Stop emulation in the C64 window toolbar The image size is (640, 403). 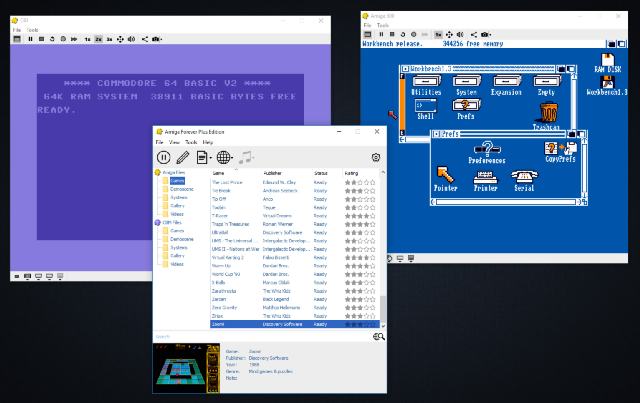point(41,39)
